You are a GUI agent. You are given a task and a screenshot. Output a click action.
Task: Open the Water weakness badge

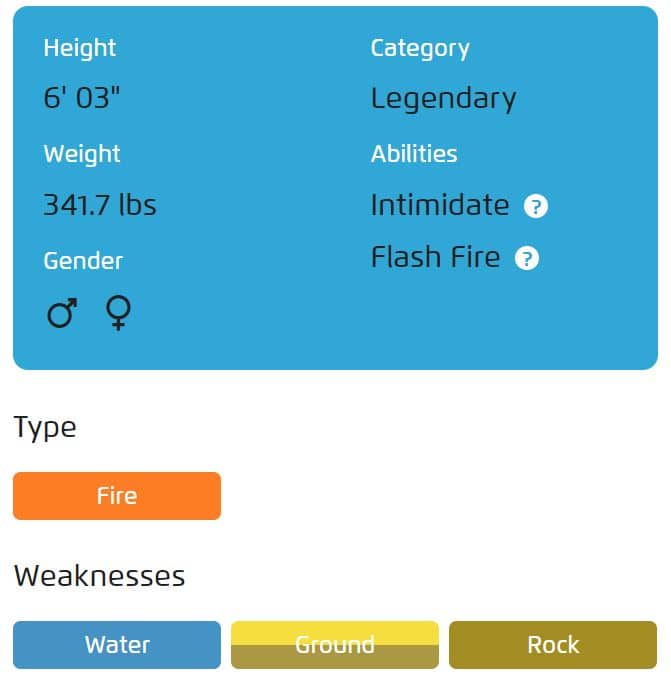(x=117, y=645)
